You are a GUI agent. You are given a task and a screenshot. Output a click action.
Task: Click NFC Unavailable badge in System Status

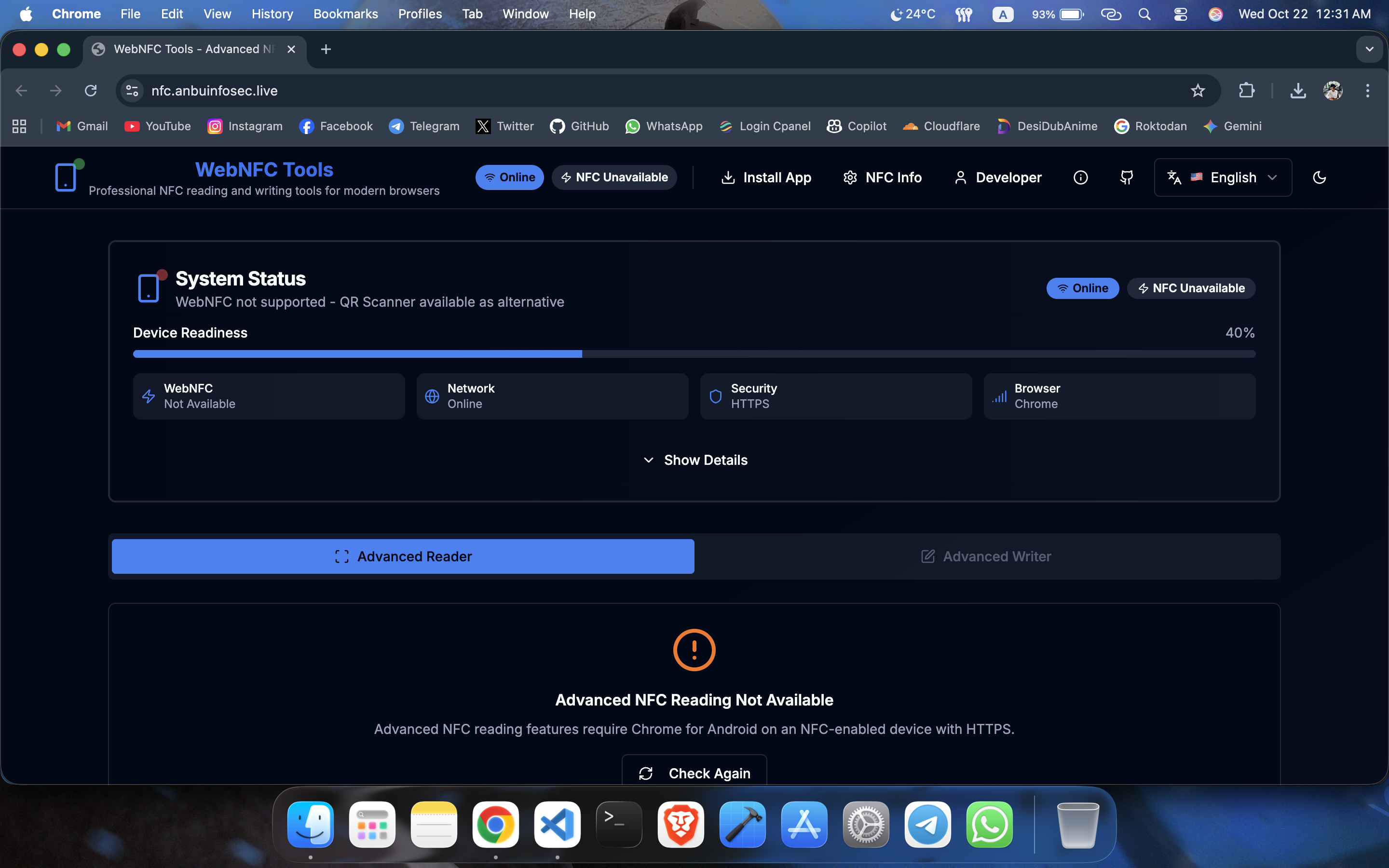pyautogui.click(x=1191, y=288)
